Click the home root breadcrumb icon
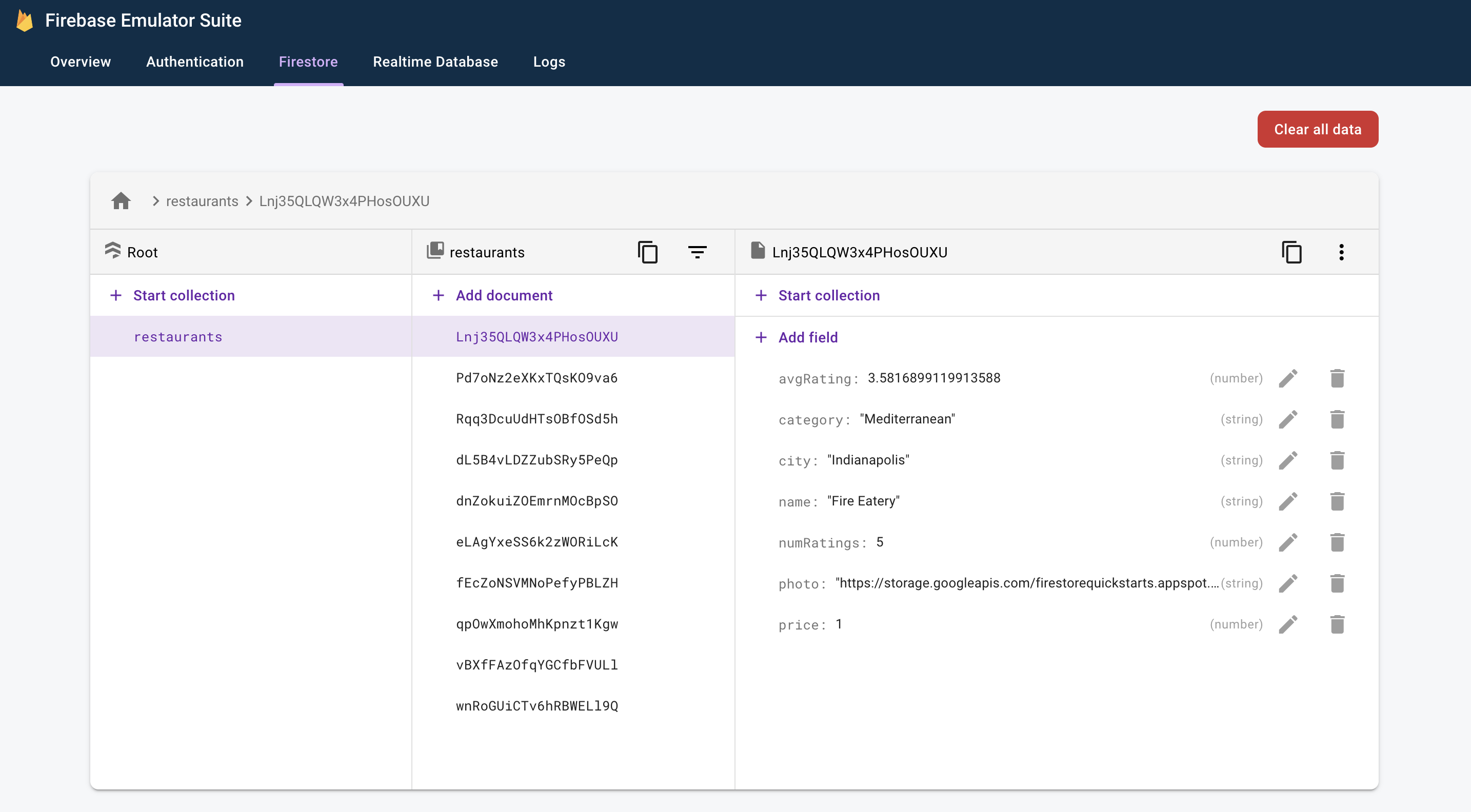1471x812 pixels. click(x=121, y=201)
